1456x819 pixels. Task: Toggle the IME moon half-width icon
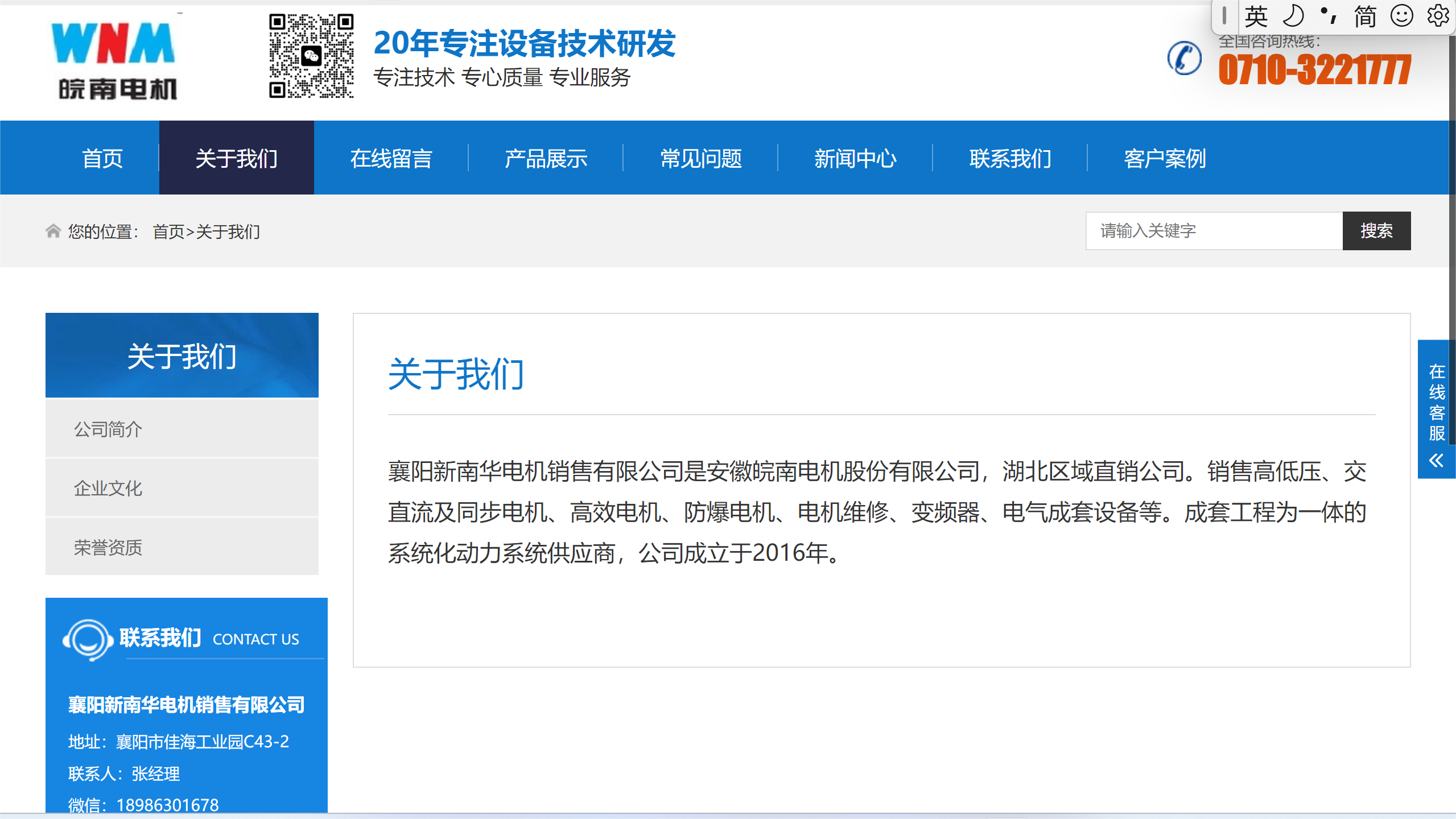1293,16
